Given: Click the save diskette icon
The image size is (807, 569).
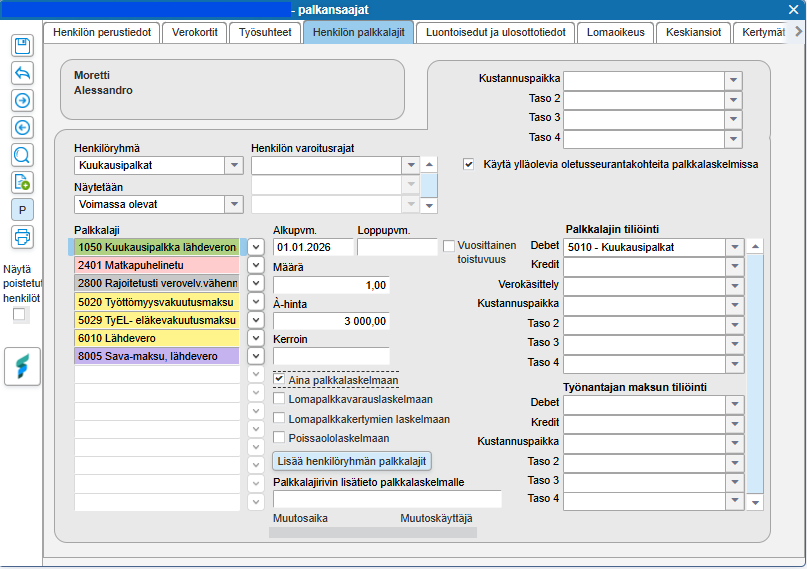Looking at the screenshot, I should click(x=22, y=46).
